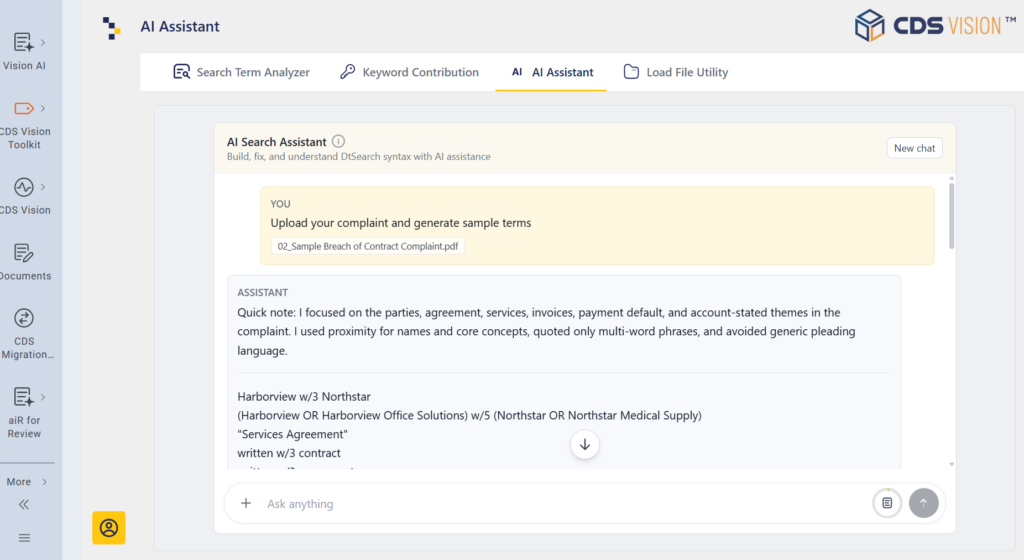Expand the CDS Vision Toolkit chevron
Image resolution: width=1024 pixels, height=560 pixels.
(x=43, y=108)
